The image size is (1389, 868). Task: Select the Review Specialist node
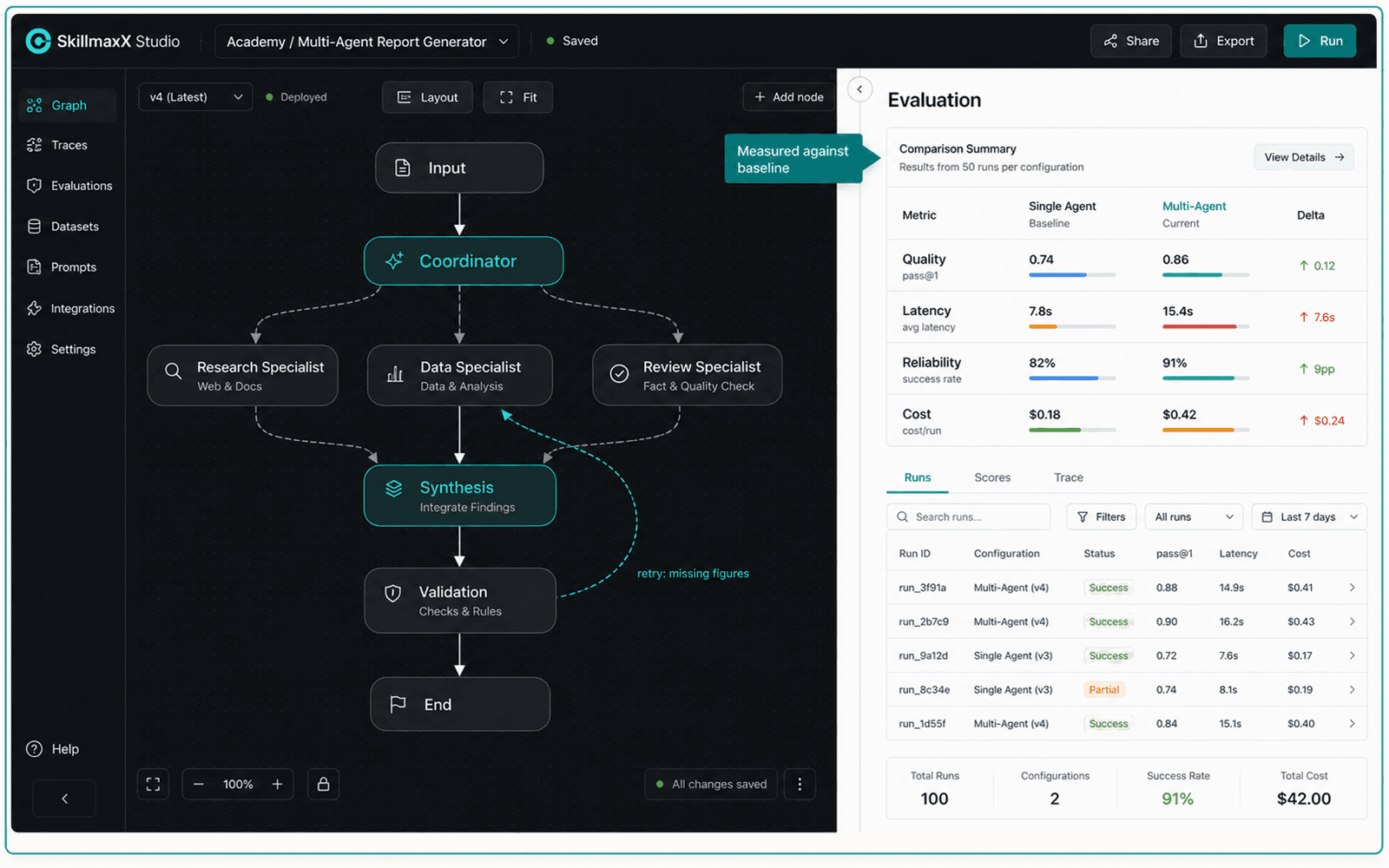point(688,376)
